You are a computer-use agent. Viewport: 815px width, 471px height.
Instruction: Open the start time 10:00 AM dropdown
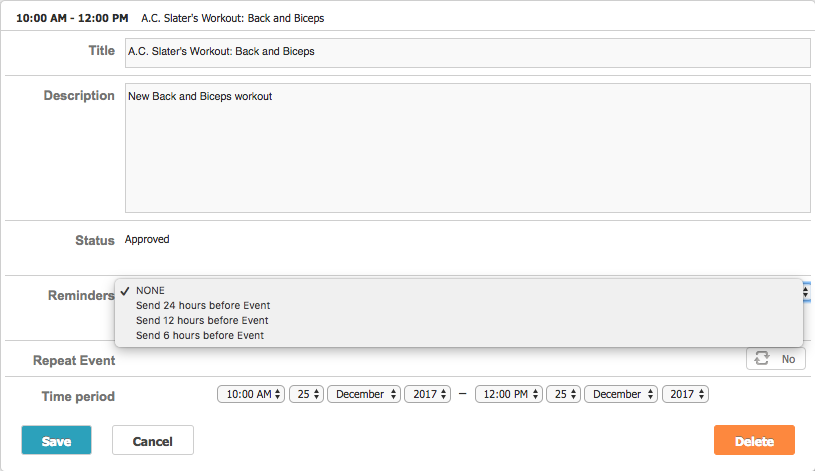(x=251, y=394)
